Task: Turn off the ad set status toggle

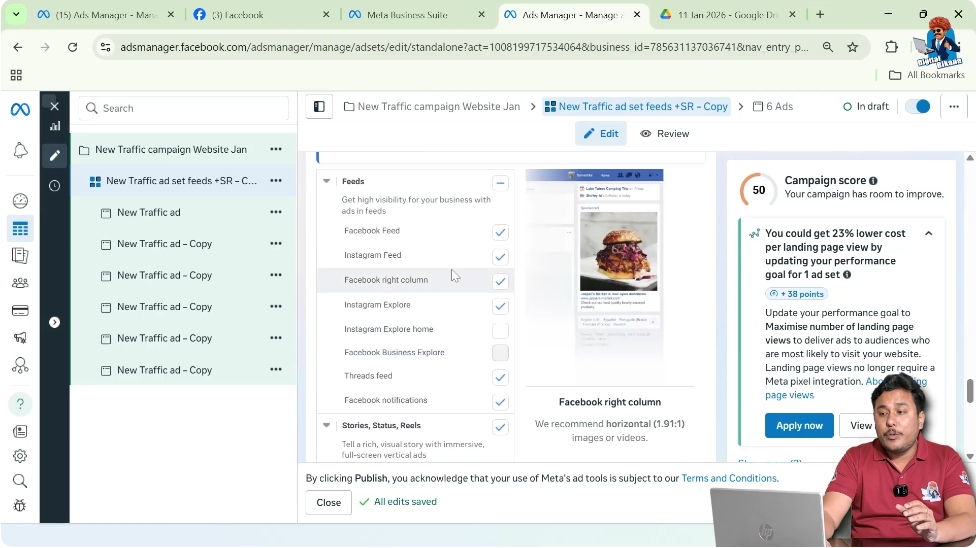Action: pos(917,106)
